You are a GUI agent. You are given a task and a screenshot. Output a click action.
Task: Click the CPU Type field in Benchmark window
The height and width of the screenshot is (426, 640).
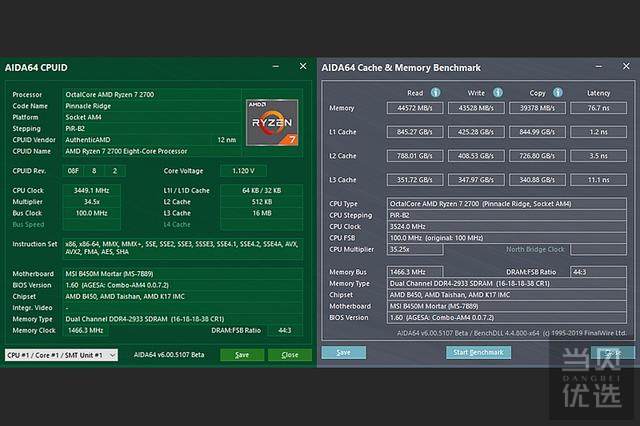pyautogui.click(x=507, y=204)
